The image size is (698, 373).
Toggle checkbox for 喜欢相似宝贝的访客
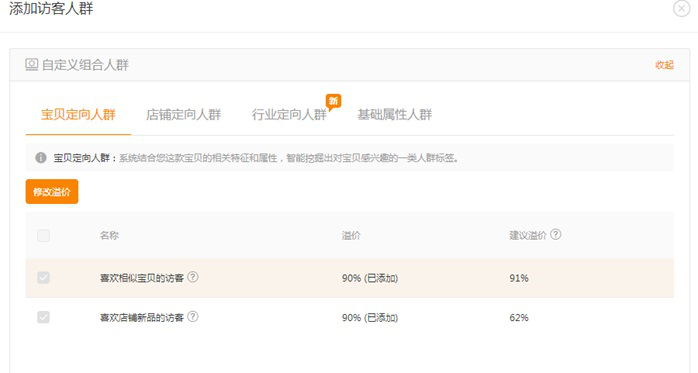[x=43, y=278]
